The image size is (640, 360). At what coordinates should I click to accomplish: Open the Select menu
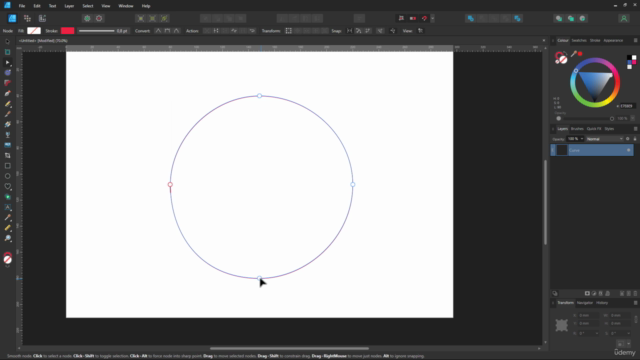[x=88, y=6]
